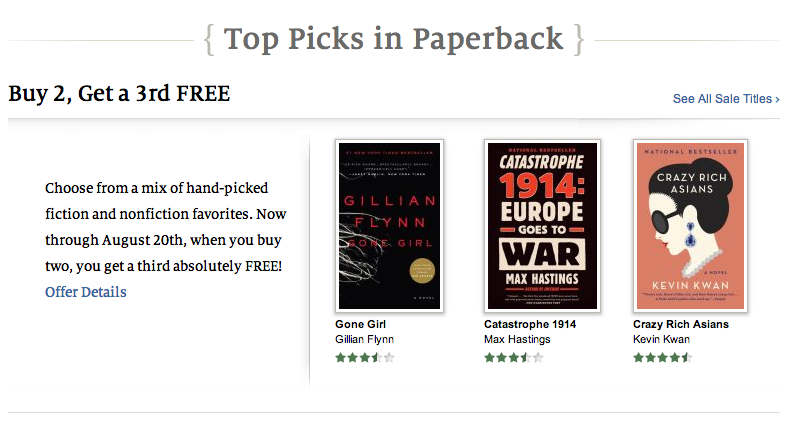Click the promotion description paragraph text
The width and height of the screenshot is (791, 440).
(164, 227)
